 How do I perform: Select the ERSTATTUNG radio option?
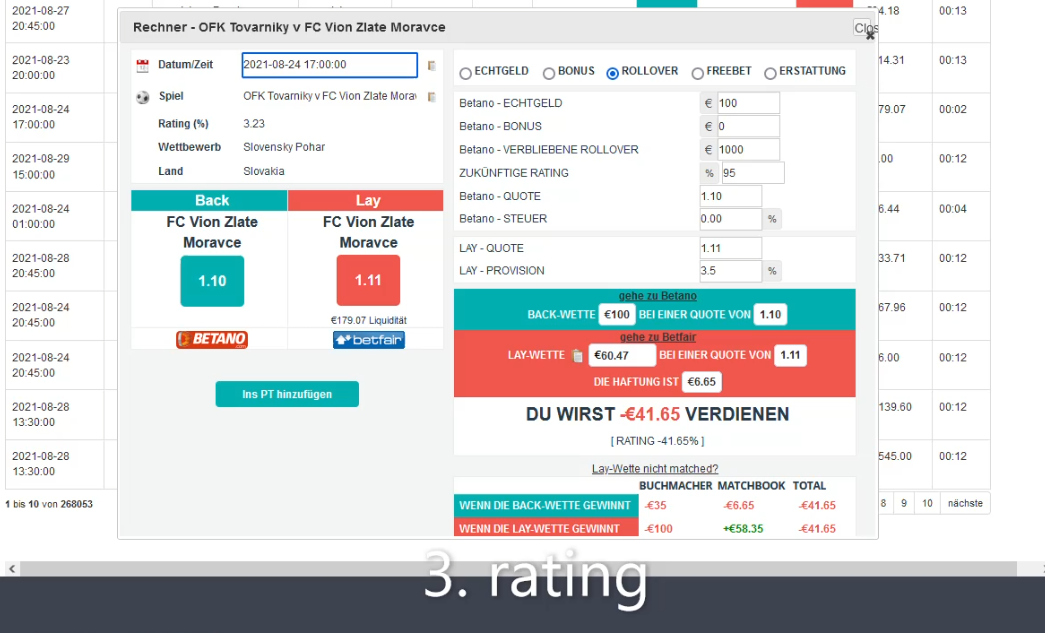click(x=770, y=73)
